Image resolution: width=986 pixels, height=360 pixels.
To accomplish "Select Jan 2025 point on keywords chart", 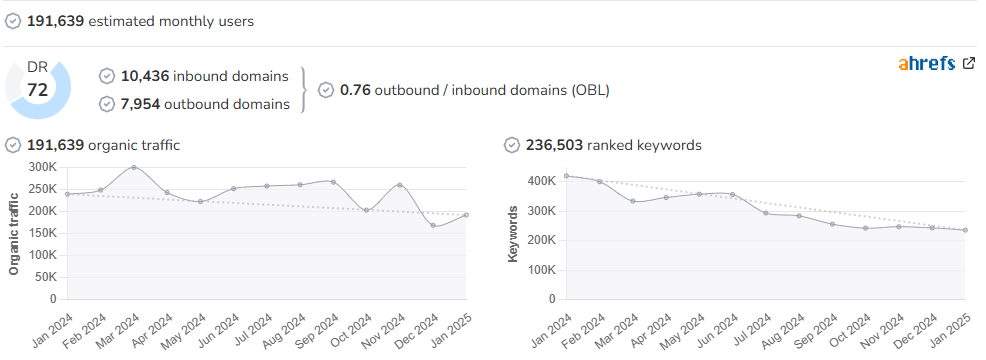I will click(965, 230).
